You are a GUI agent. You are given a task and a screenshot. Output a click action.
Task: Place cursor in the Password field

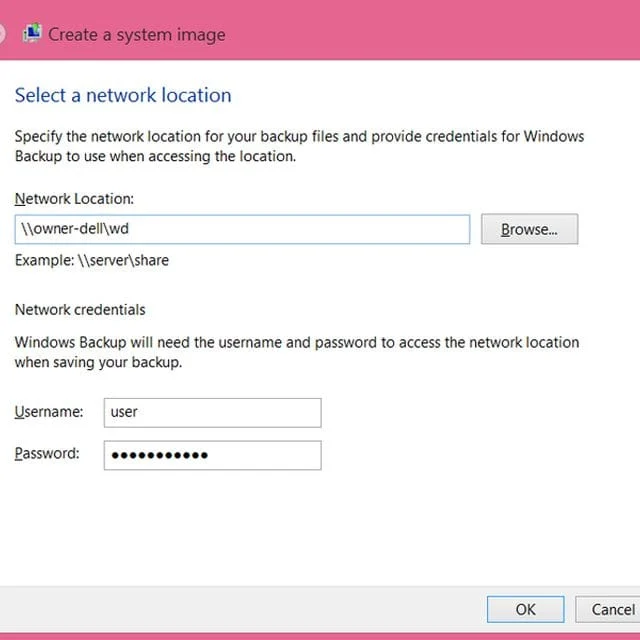212,455
